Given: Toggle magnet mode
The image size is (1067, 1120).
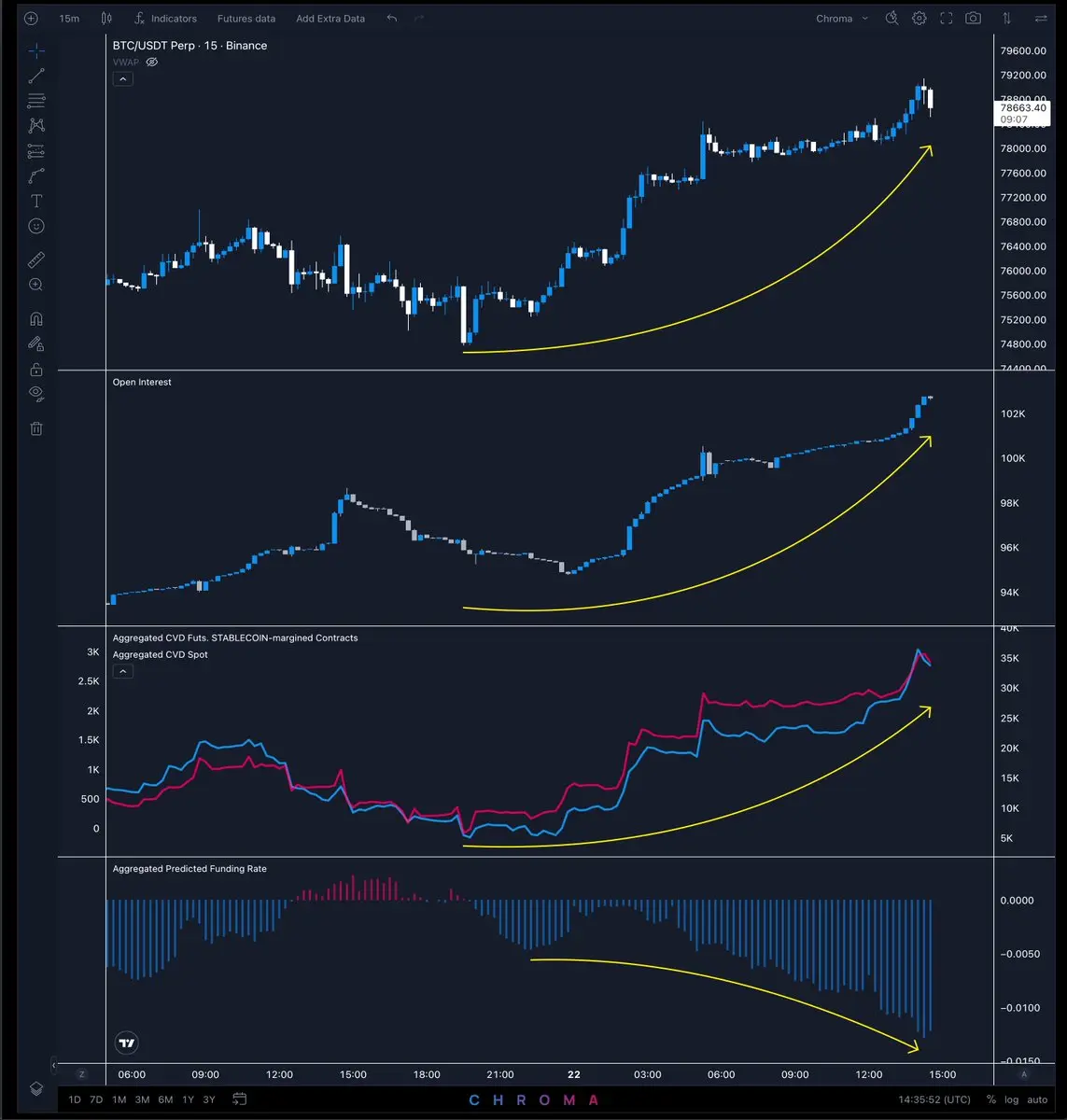Looking at the screenshot, I should coord(36,318).
